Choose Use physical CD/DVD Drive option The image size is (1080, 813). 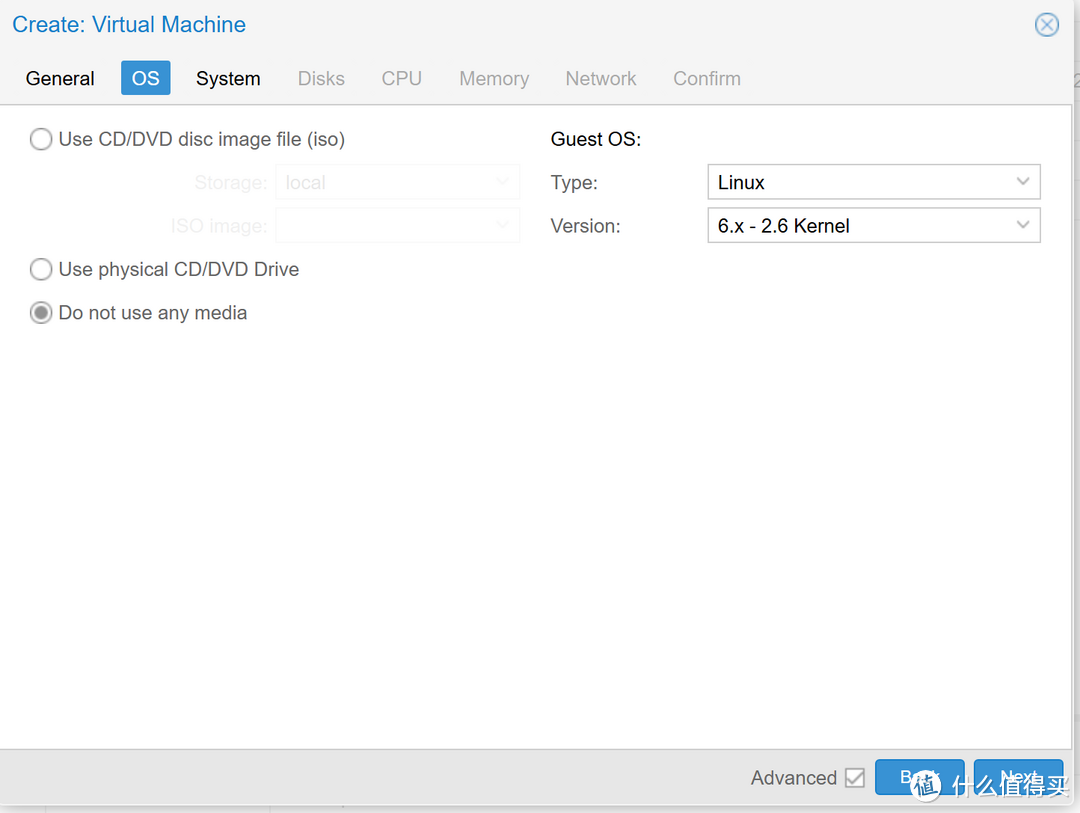(x=41, y=269)
